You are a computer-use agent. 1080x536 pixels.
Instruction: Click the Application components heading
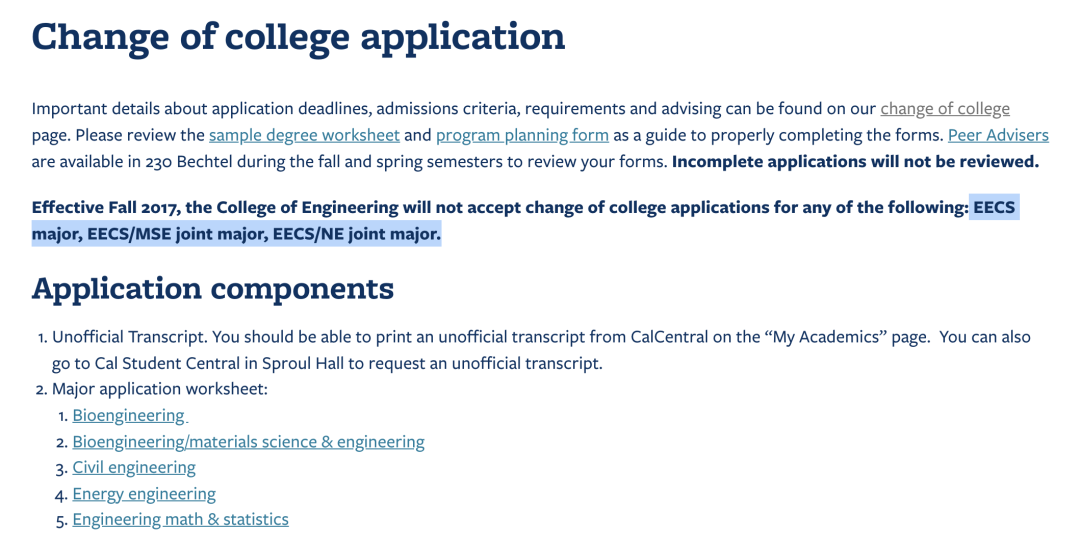tap(213, 289)
